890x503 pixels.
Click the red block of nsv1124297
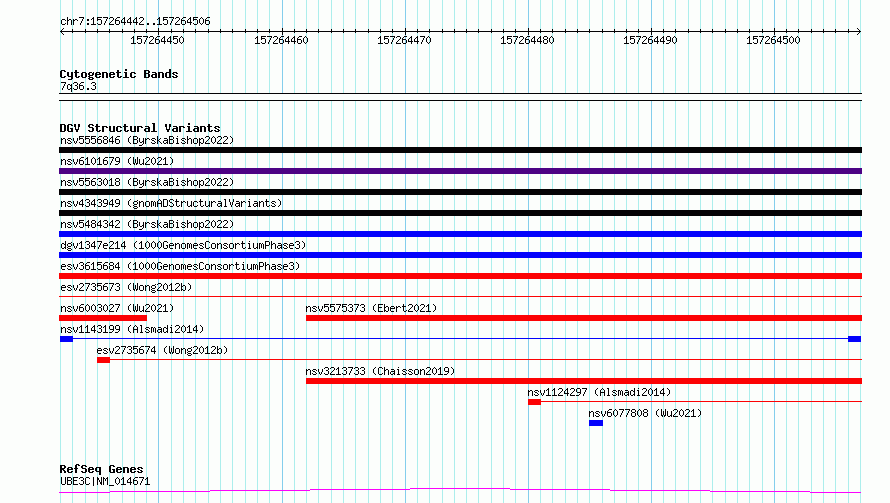pyautogui.click(x=534, y=402)
